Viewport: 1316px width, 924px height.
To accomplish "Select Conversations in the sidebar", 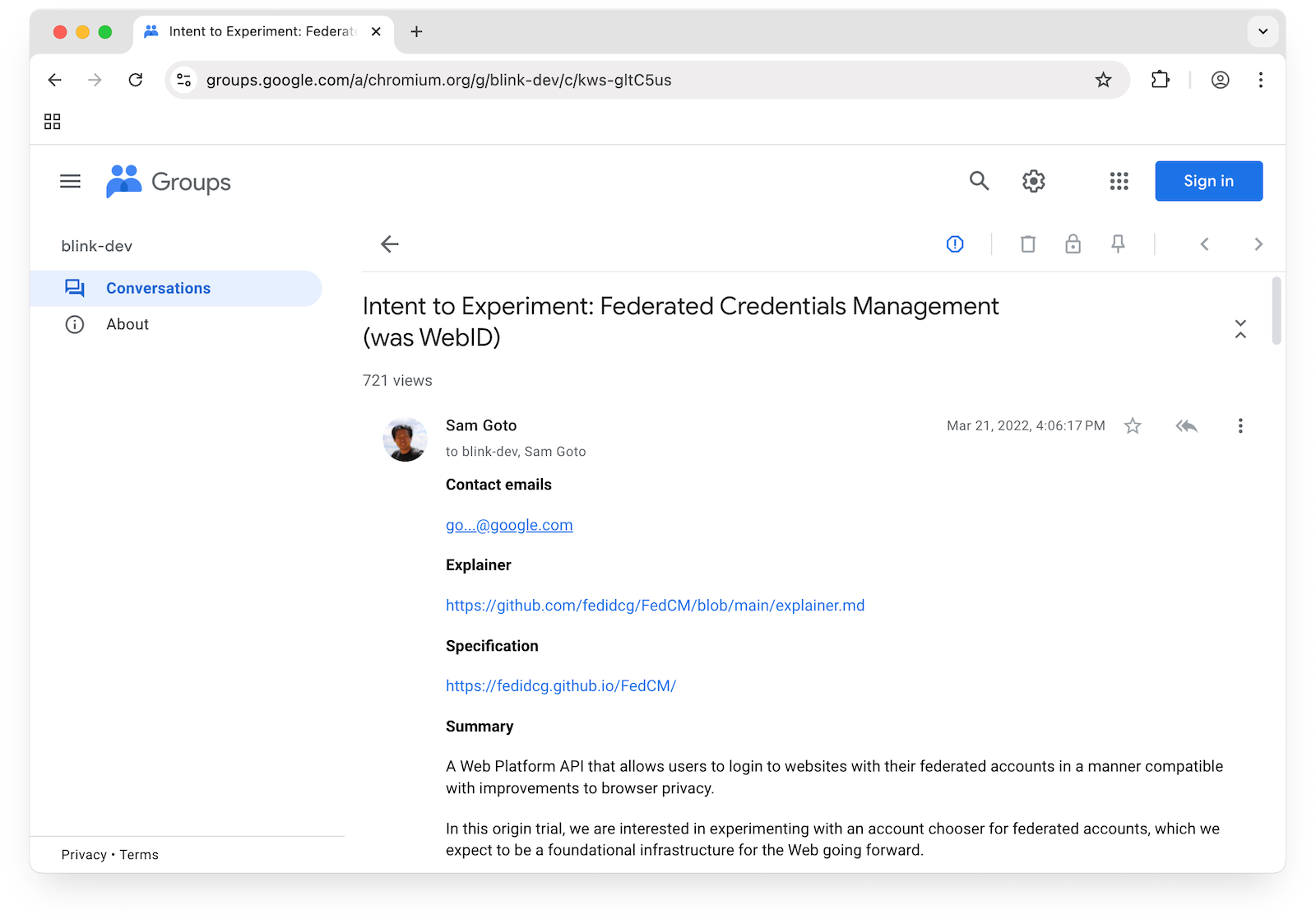I will coord(158,289).
